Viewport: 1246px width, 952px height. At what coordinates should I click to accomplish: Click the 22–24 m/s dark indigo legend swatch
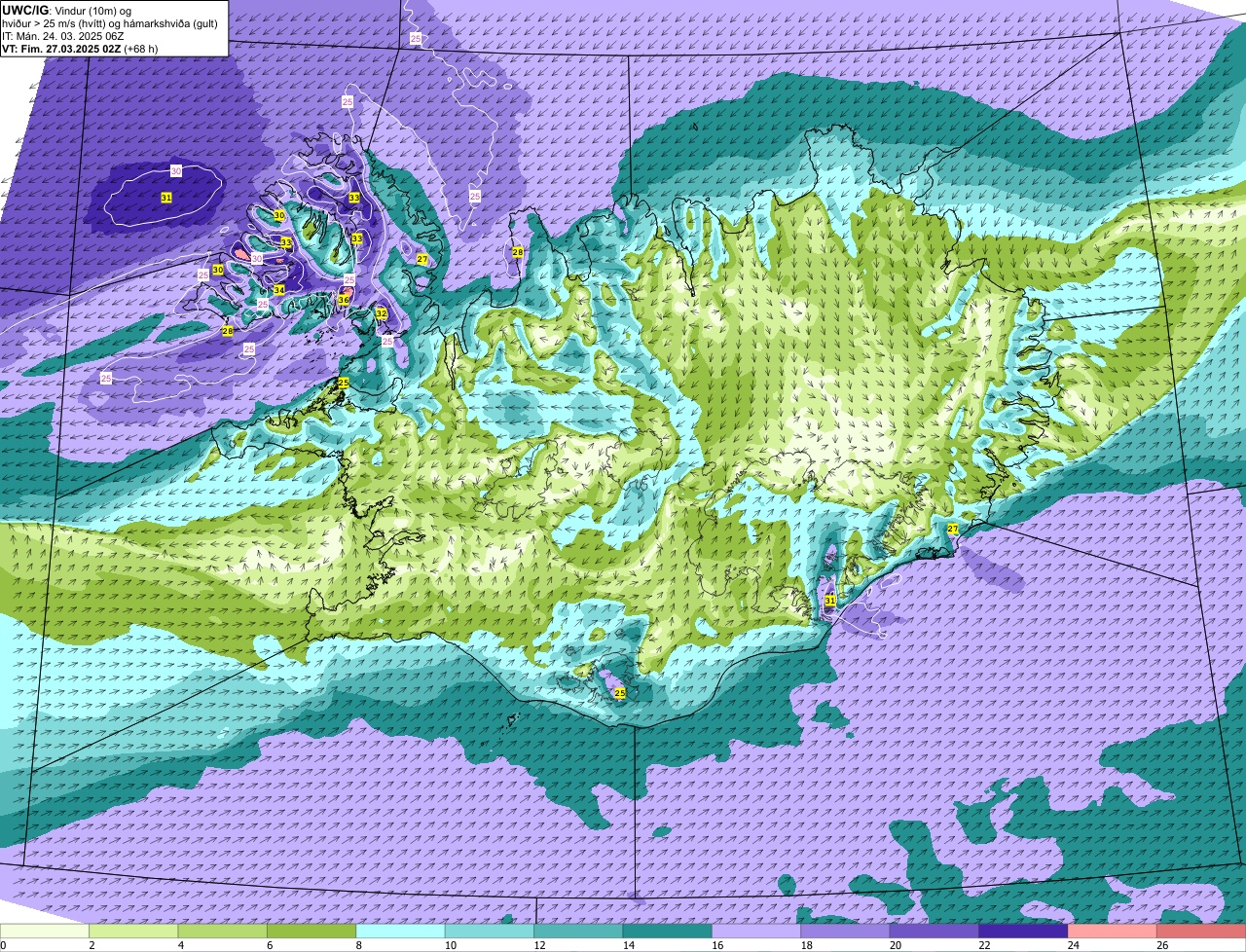coord(1023,931)
